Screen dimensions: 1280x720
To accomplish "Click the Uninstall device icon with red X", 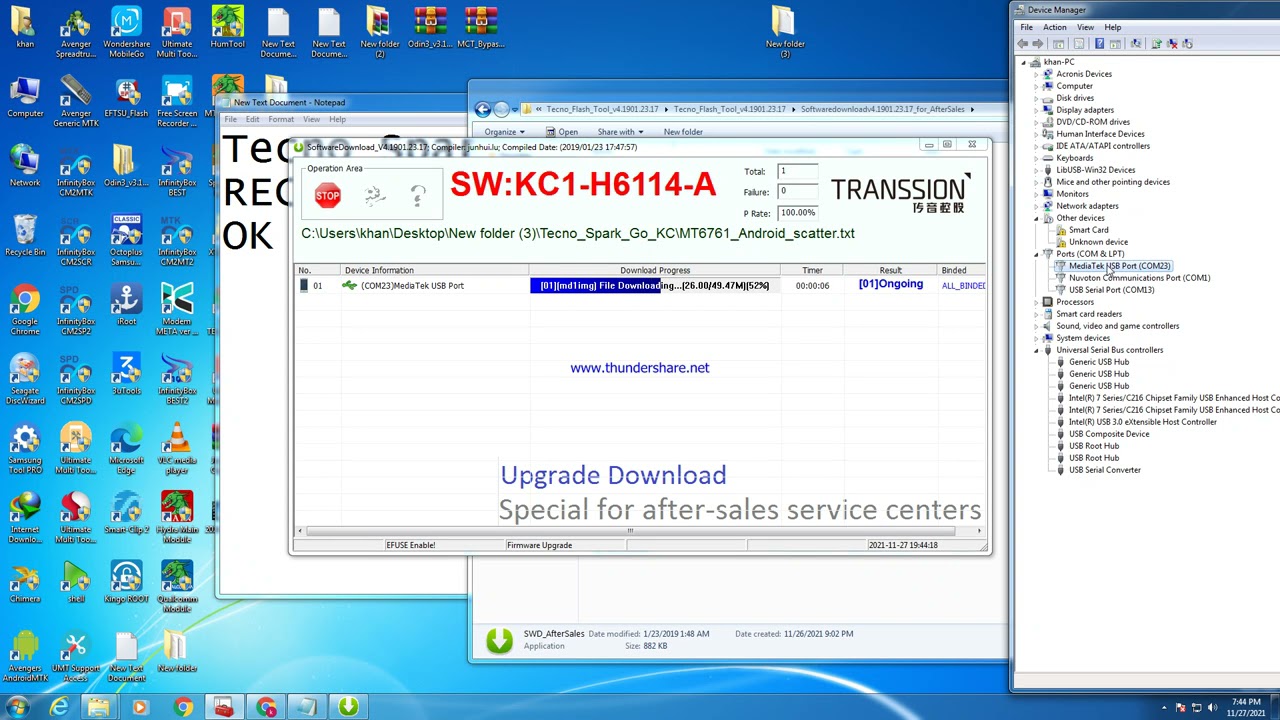I will point(1172,44).
